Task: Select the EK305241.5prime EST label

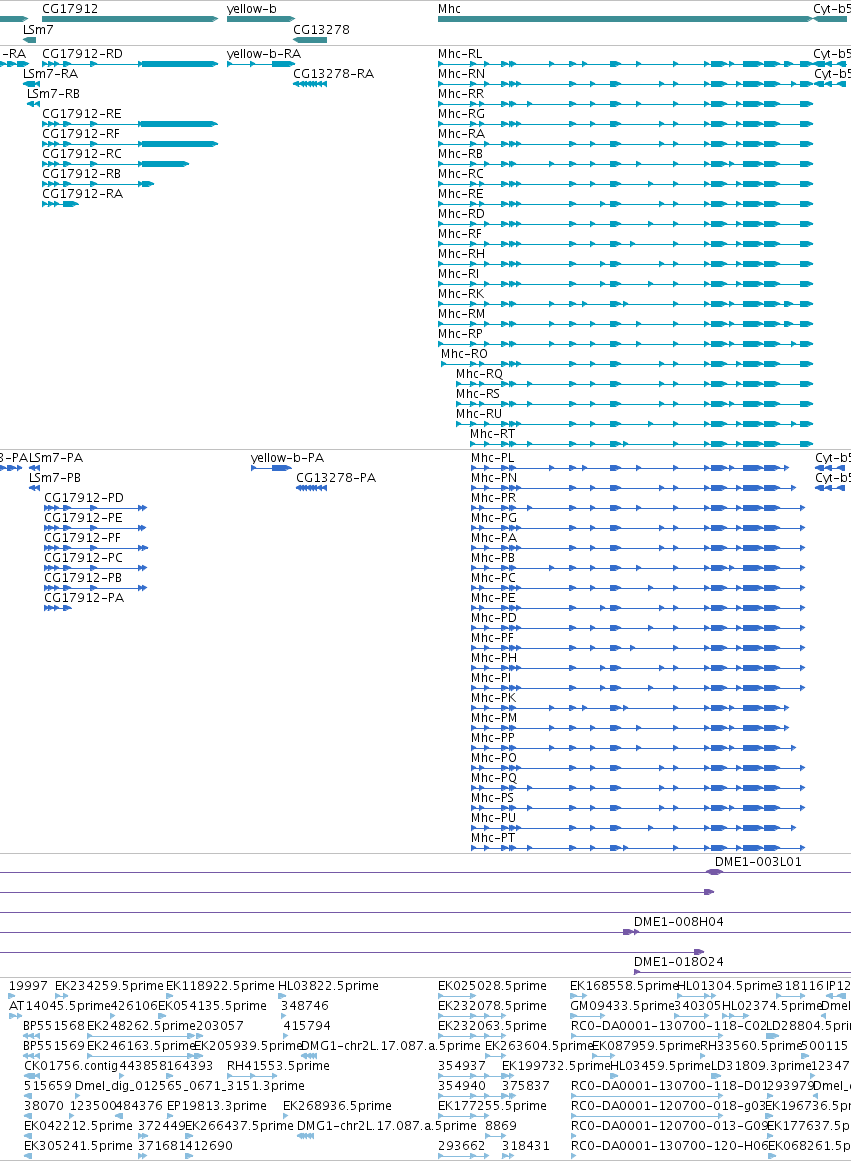Action: pyautogui.click(x=78, y=1146)
